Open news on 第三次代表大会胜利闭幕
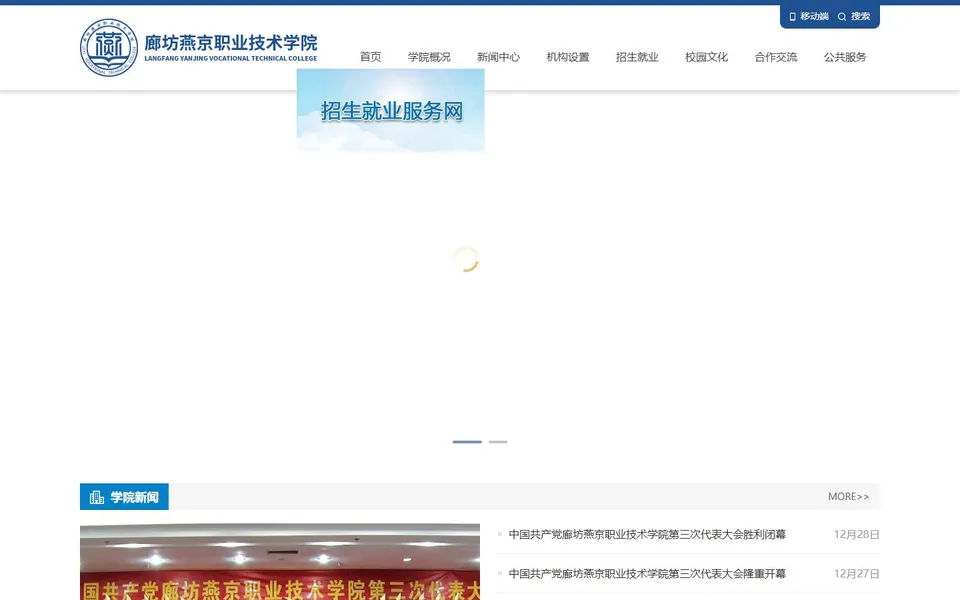This screenshot has width=960, height=600. 647,534
